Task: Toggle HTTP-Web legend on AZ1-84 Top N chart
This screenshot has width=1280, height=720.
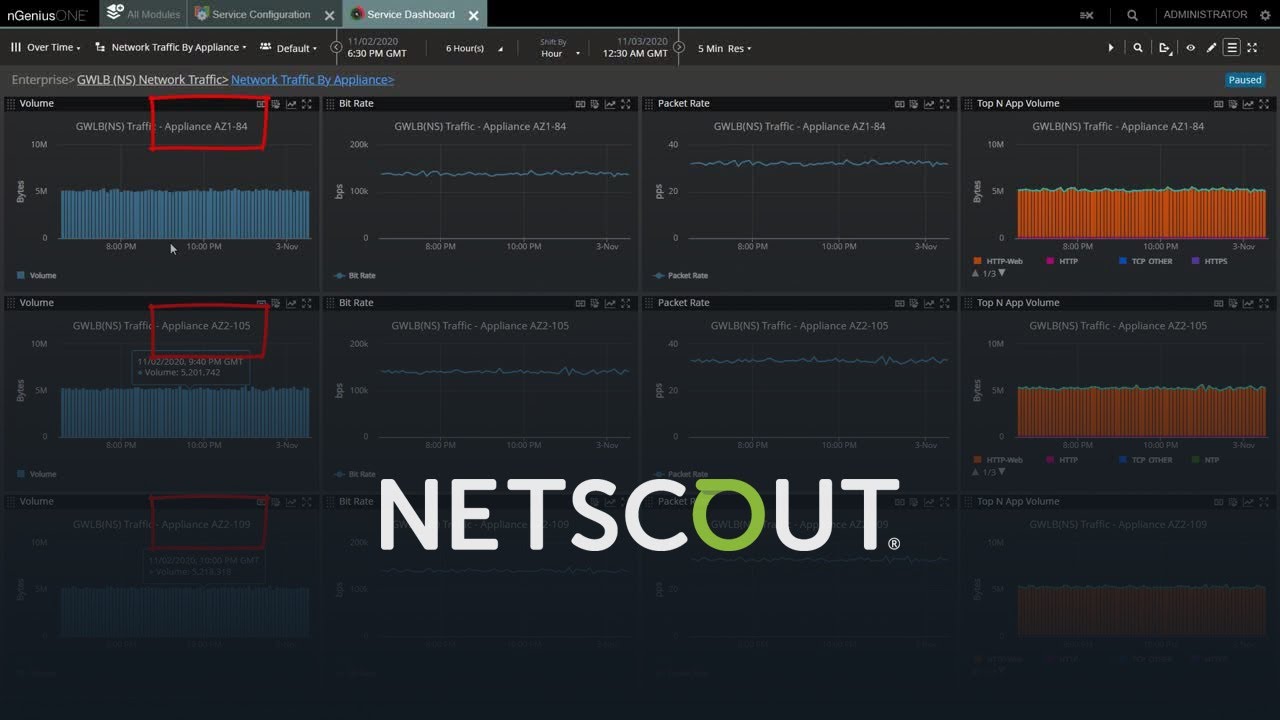Action: 997,261
